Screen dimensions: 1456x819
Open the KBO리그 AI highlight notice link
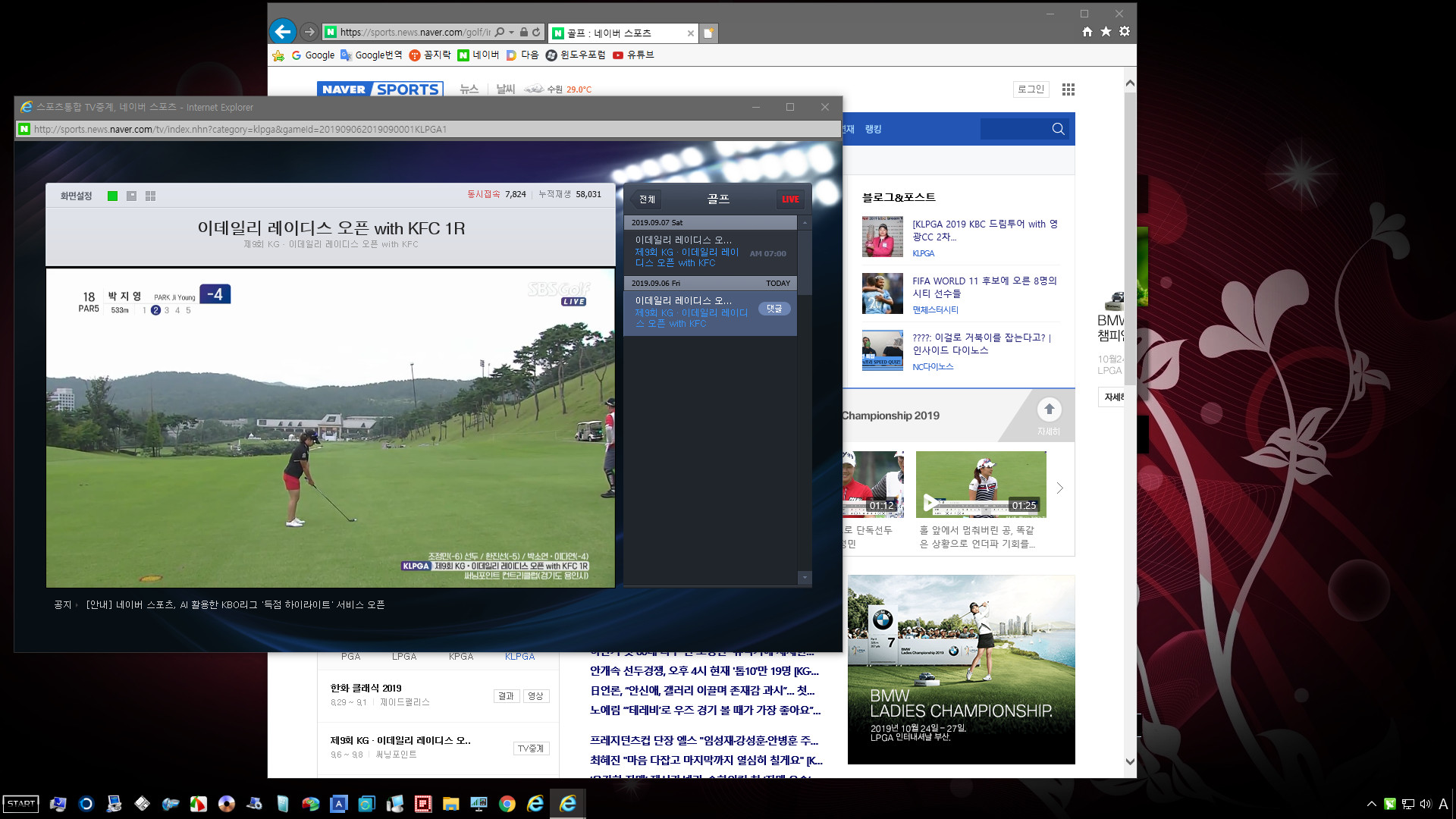pos(235,605)
